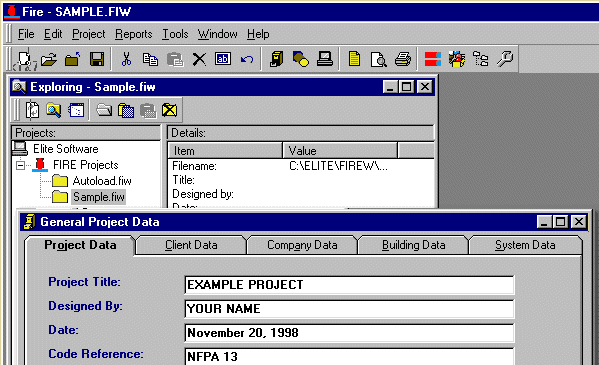The width and height of the screenshot is (599, 365).
Task: Click the tree hierarchy explorer icon
Action: [481, 59]
